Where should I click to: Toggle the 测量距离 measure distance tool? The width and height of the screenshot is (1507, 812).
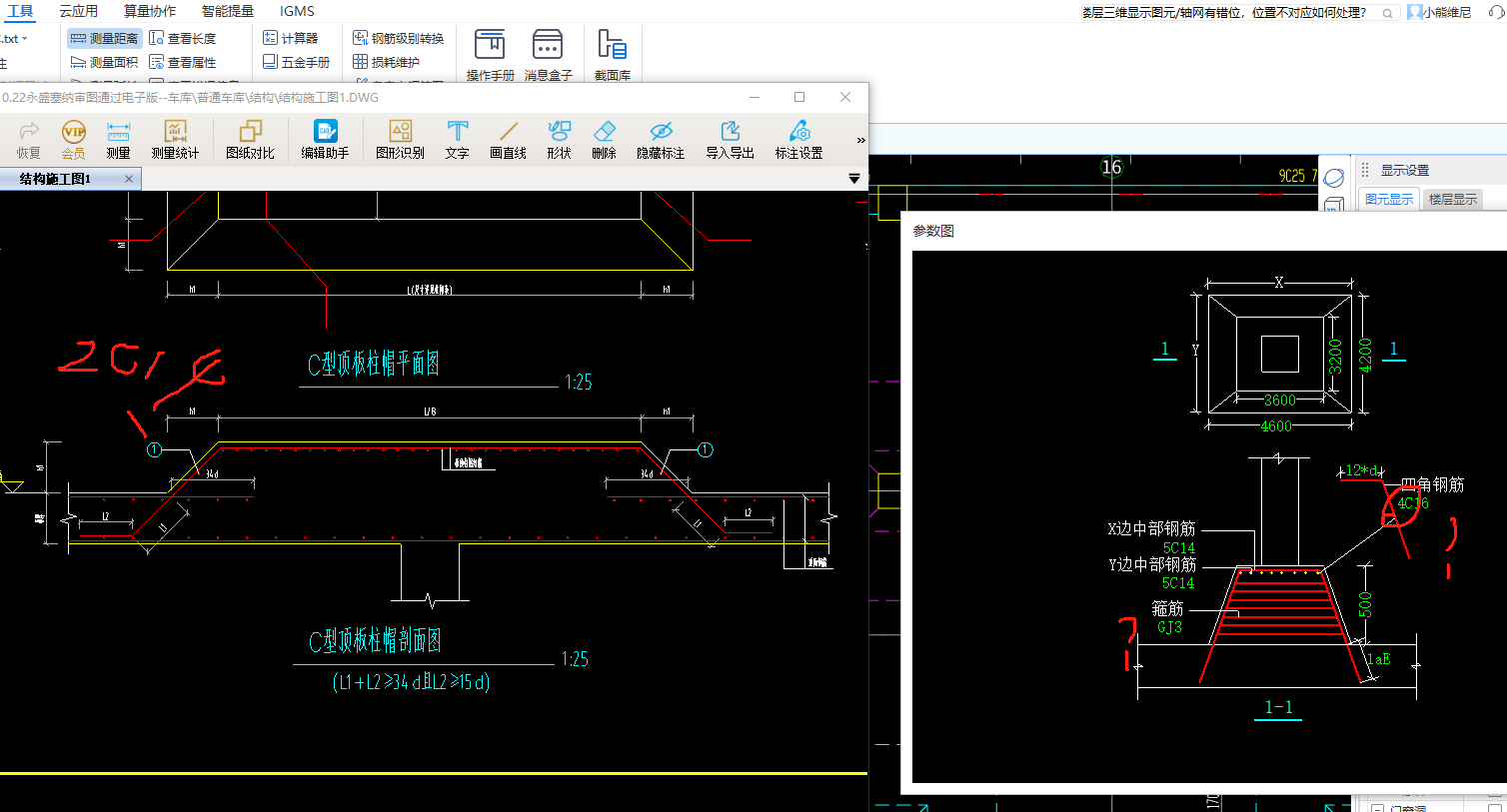104,38
